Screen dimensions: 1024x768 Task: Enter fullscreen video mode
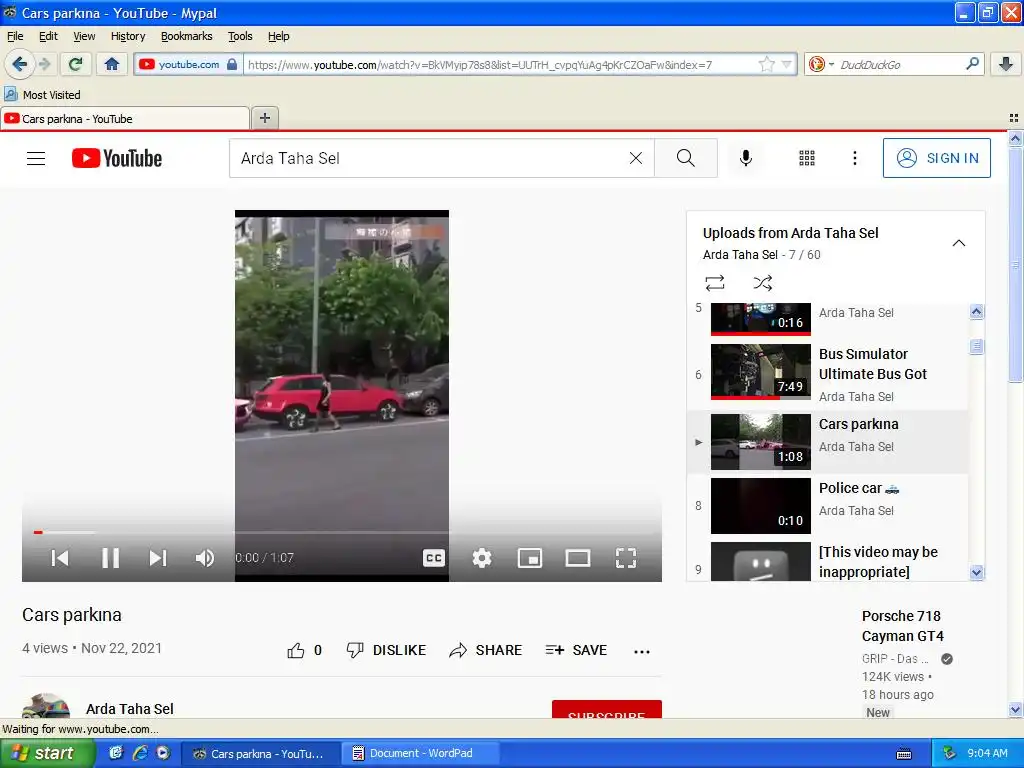pyautogui.click(x=626, y=558)
